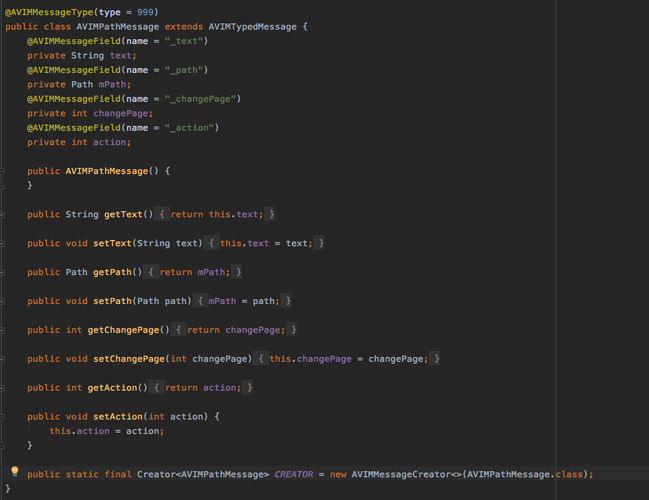Click the "_text" string literal
Viewport: 649px width, 500px height.
(184, 41)
